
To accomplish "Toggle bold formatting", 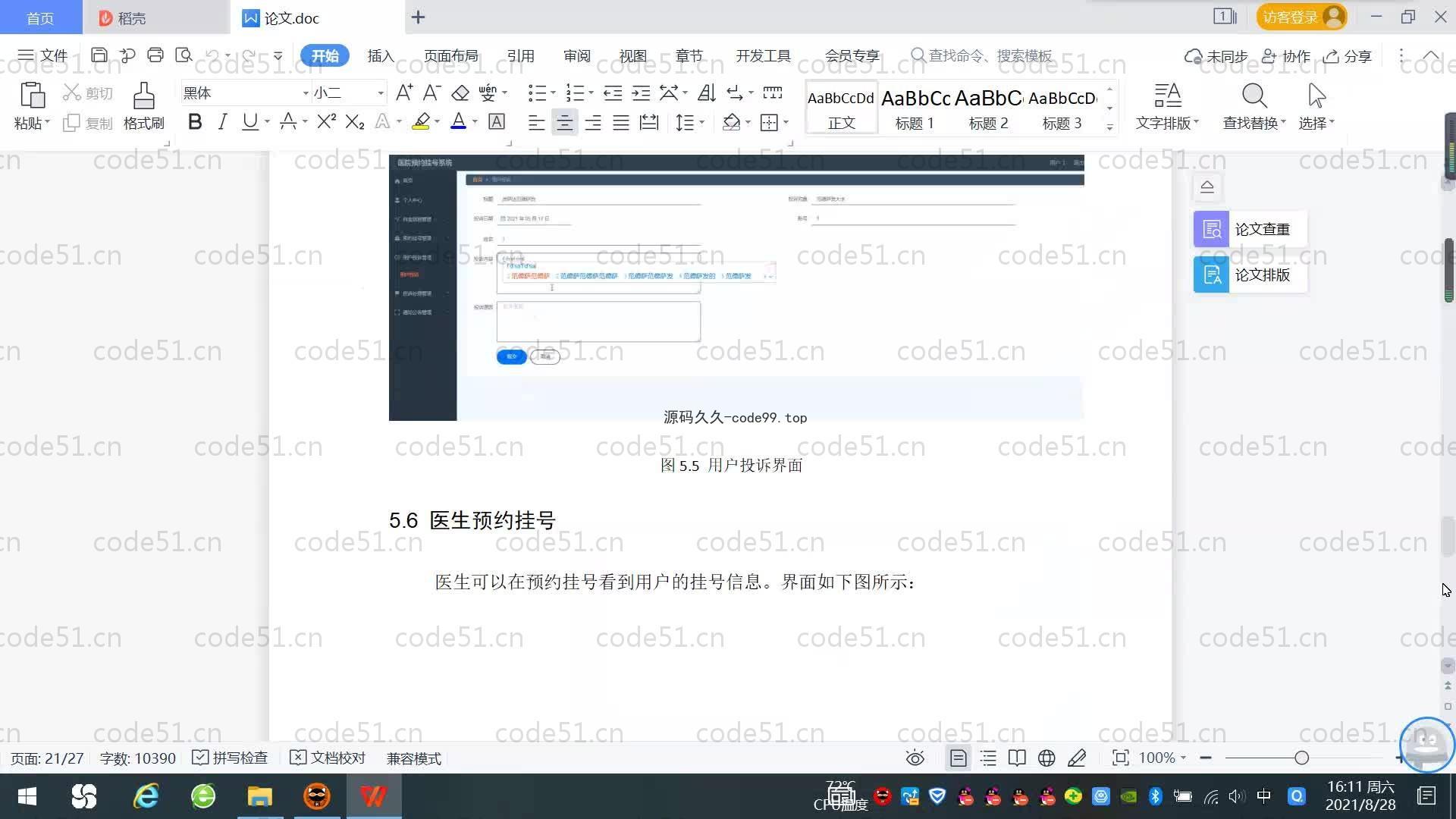I will [195, 122].
